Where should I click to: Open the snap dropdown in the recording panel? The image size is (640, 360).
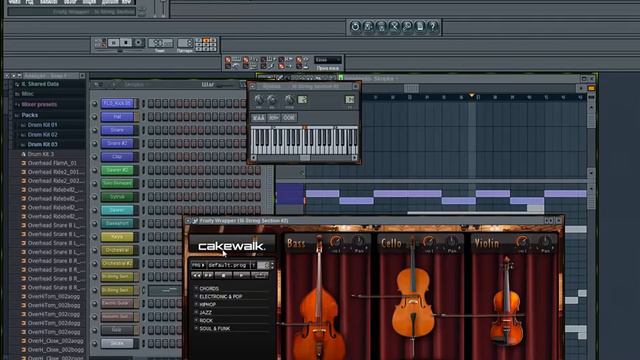tap(328, 60)
